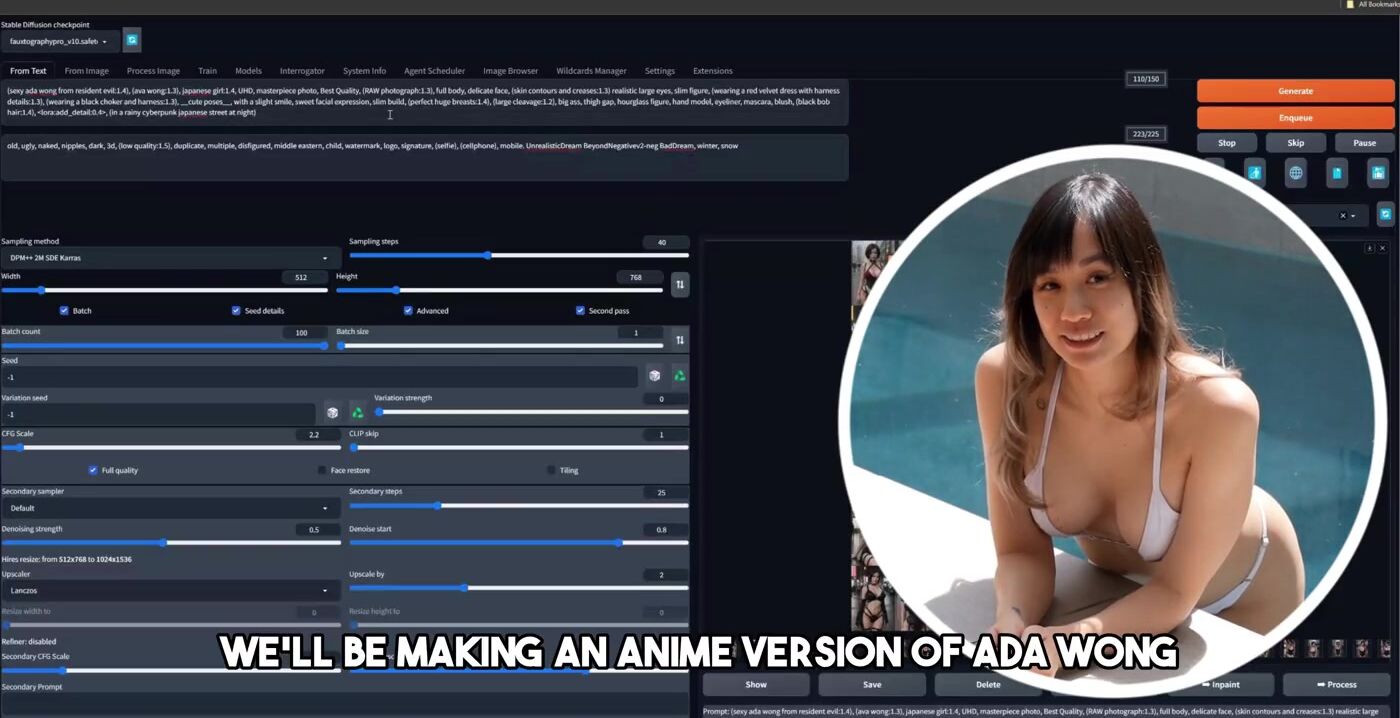Disable the Second pass checkbox

point(580,311)
